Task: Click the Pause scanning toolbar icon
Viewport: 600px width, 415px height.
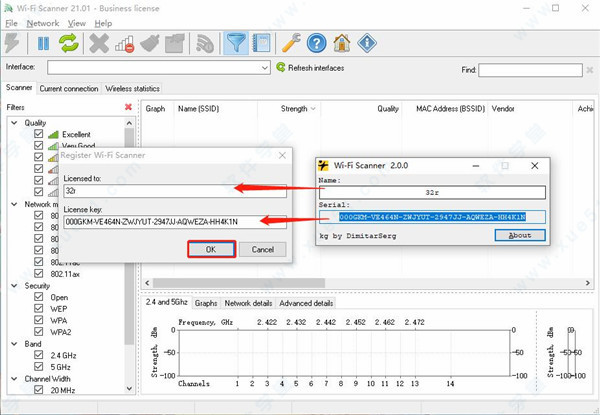Action: (44, 43)
